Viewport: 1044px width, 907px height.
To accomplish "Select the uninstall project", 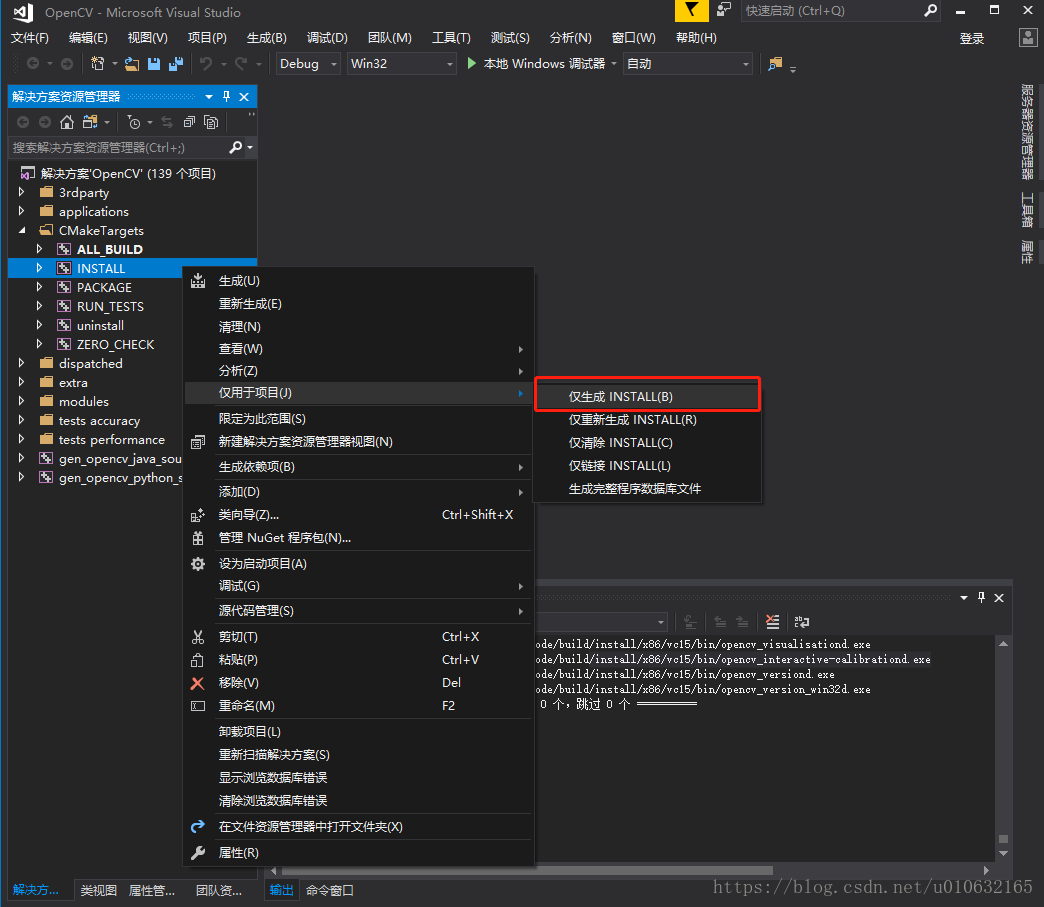I will (x=100, y=325).
